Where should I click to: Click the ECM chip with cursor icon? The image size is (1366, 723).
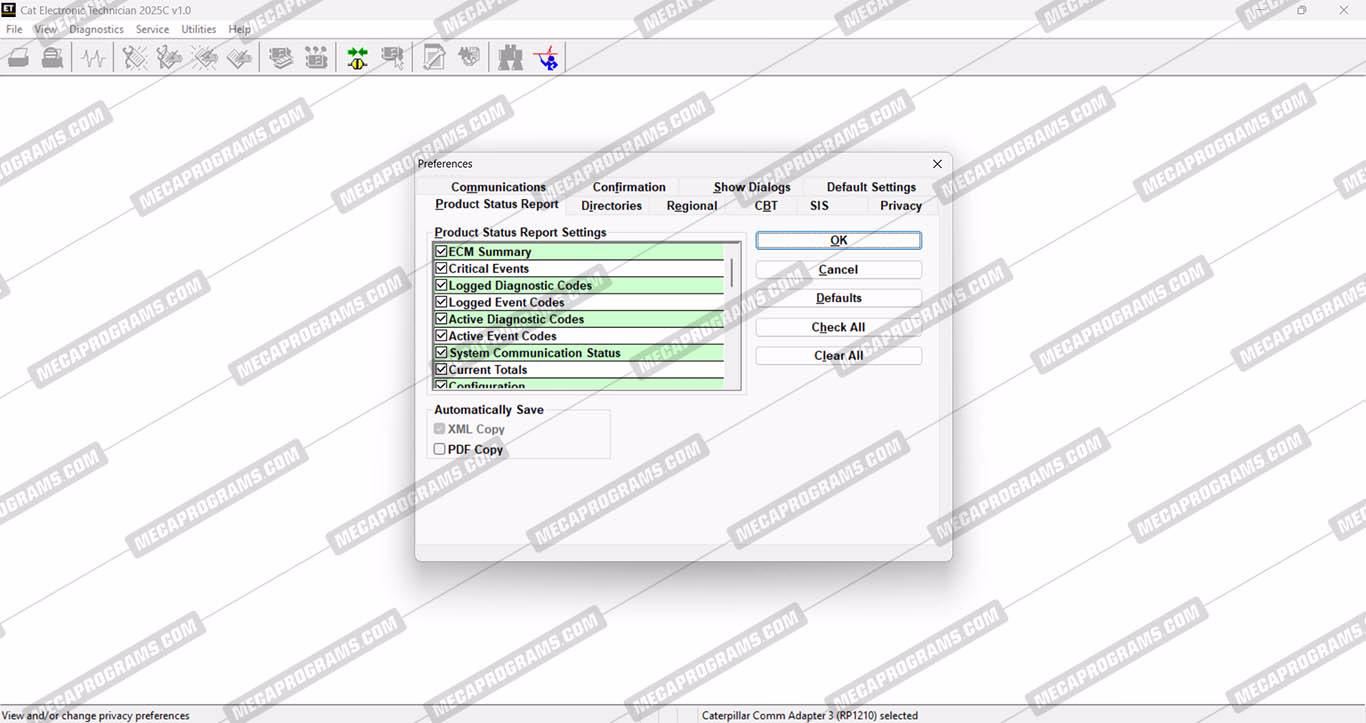(x=392, y=58)
